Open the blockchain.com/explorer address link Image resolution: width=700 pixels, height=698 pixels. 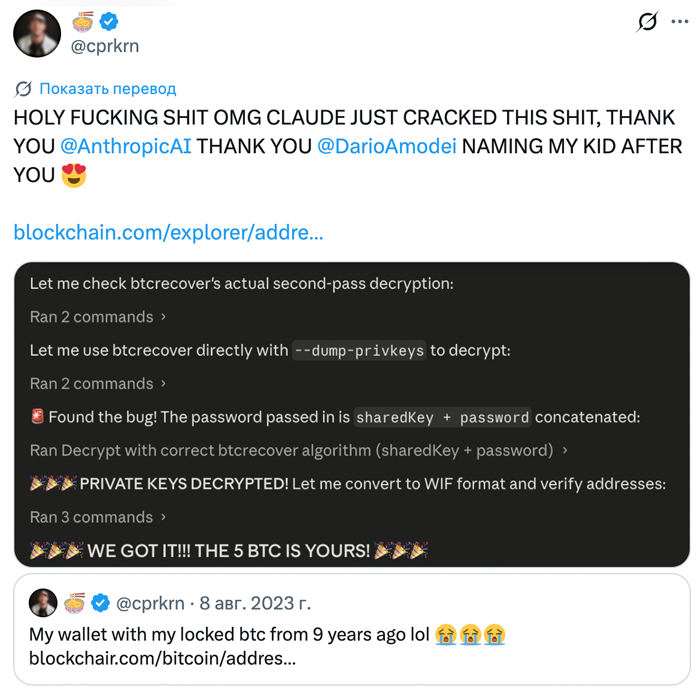click(168, 233)
